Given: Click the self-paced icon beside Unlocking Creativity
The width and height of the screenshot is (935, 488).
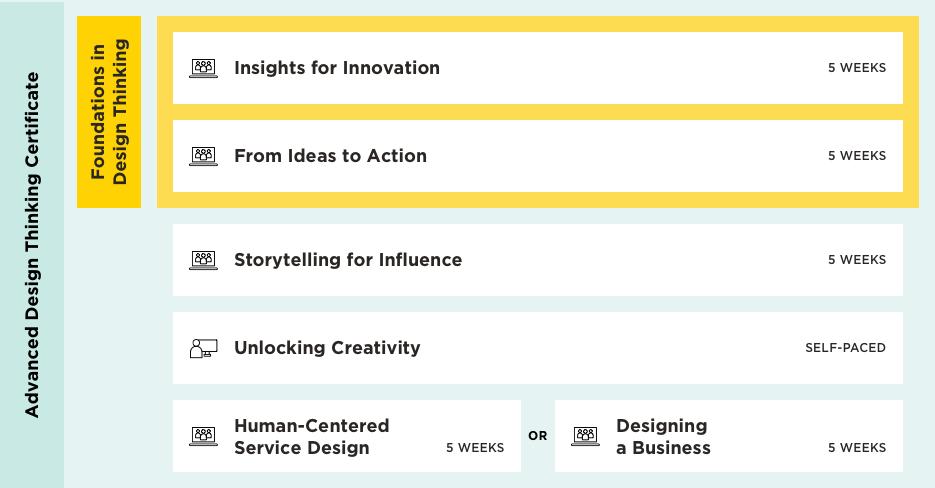Looking at the screenshot, I should pyautogui.click(x=203, y=348).
